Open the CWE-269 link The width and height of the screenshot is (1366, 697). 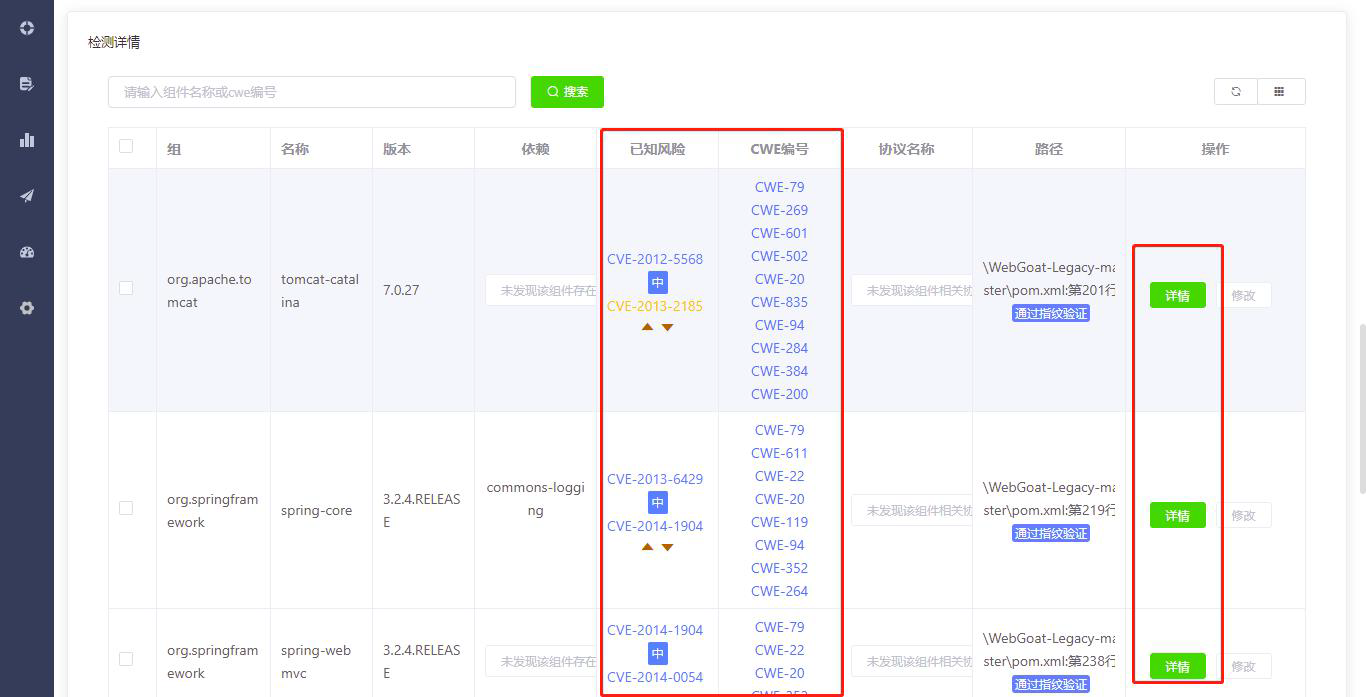point(780,210)
